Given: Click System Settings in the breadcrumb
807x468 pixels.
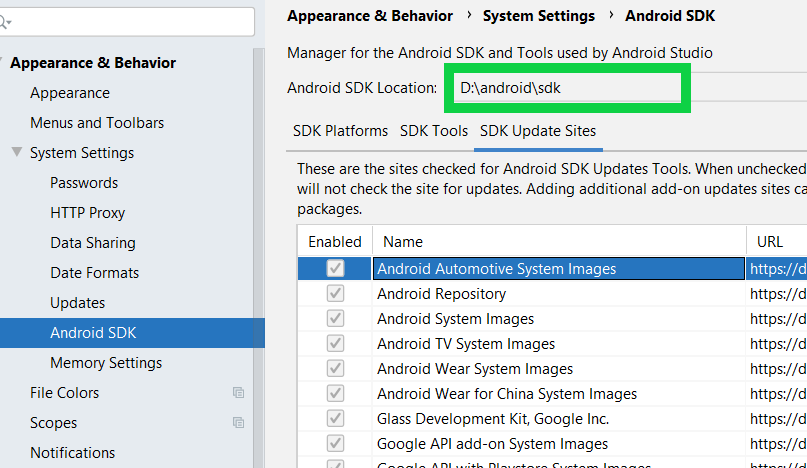Looking at the screenshot, I should tap(538, 16).
